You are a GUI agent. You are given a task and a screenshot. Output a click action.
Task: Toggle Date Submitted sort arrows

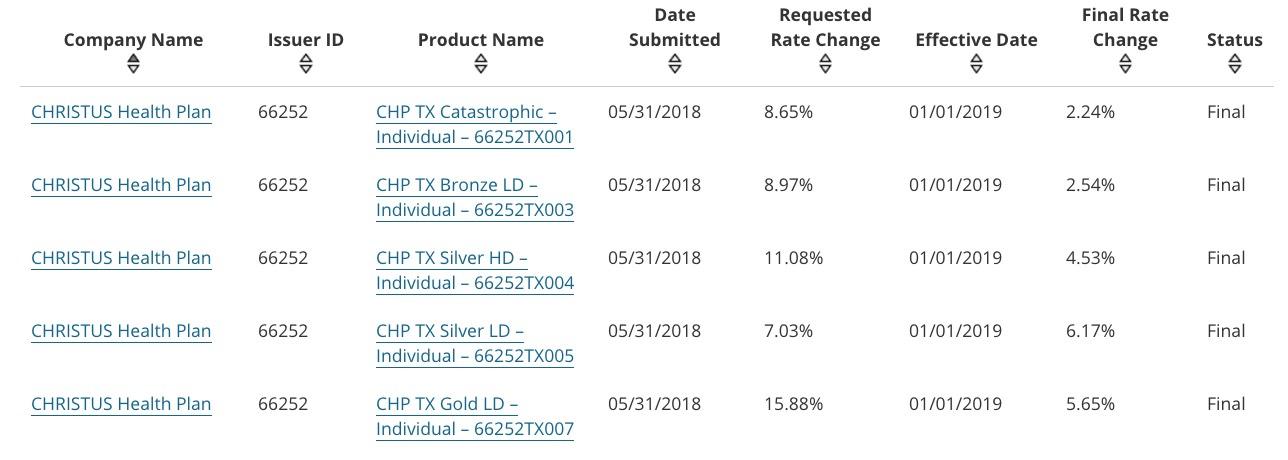(x=675, y=64)
